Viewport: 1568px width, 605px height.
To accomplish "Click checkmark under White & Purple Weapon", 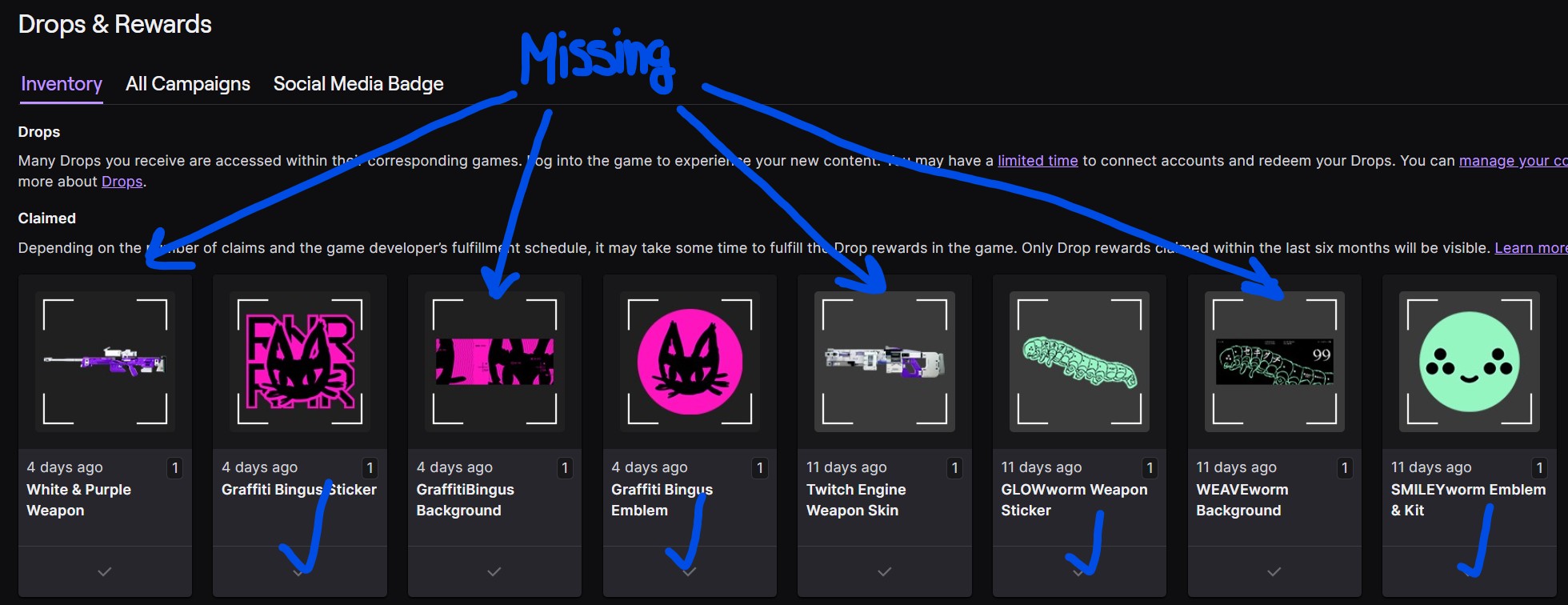I will (105, 572).
